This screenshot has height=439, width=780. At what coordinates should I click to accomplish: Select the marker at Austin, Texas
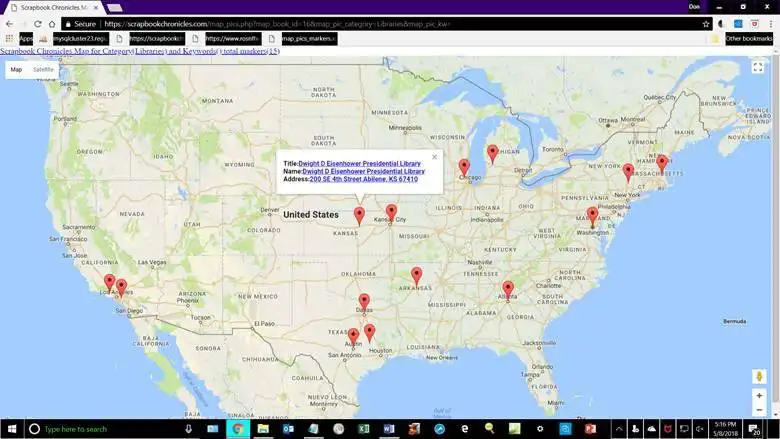pyautogui.click(x=353, y=338)
